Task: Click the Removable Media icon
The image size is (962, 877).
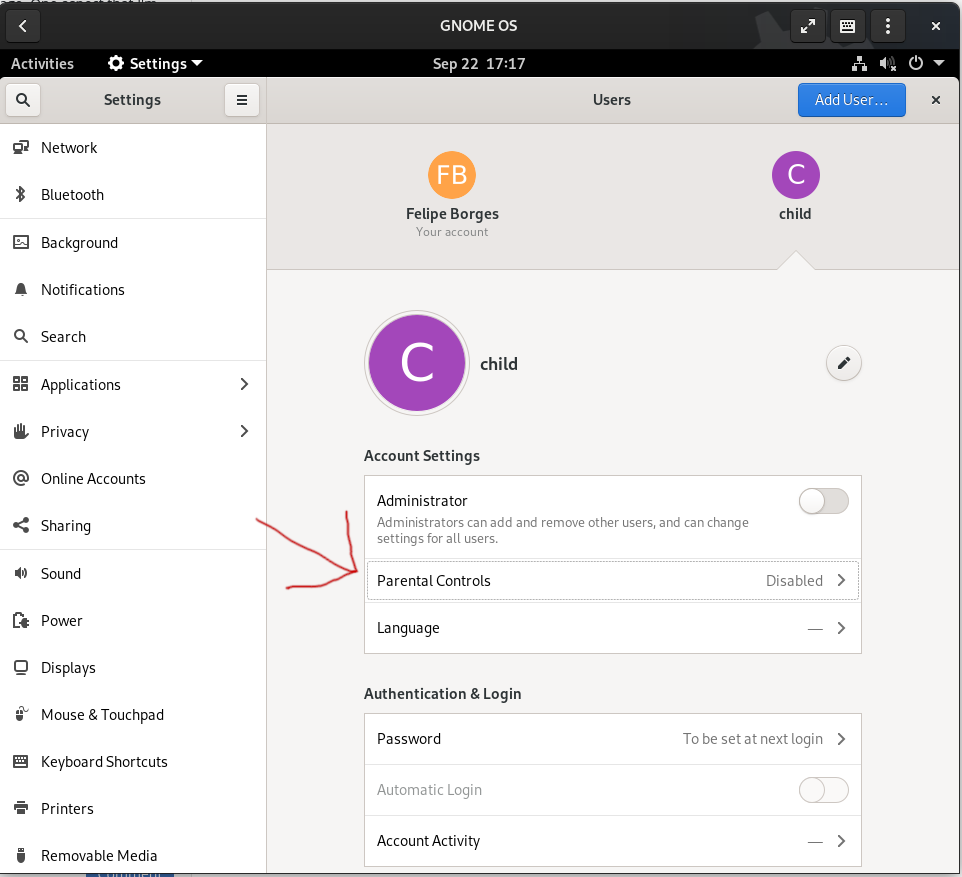Action: pyautogui.click(x=21, y=855)
